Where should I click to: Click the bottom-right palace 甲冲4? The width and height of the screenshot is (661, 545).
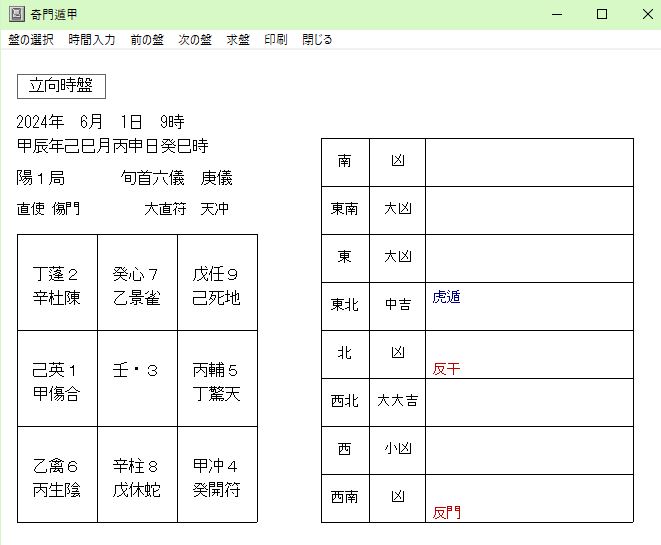pyautogui.click(x=217, y=477)
